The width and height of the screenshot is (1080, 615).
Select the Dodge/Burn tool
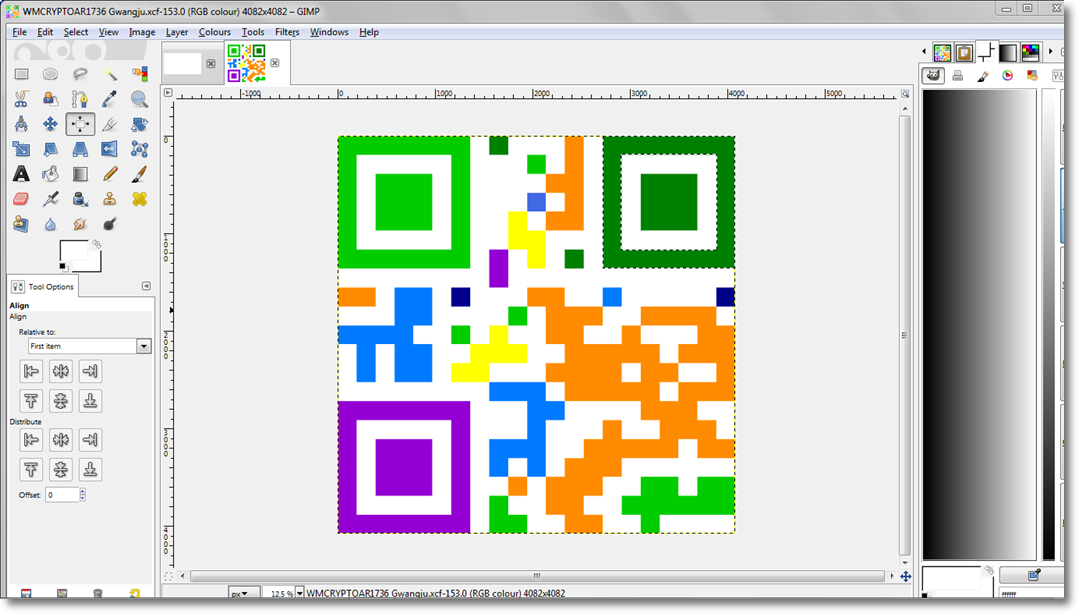click(x=110, y=224)
